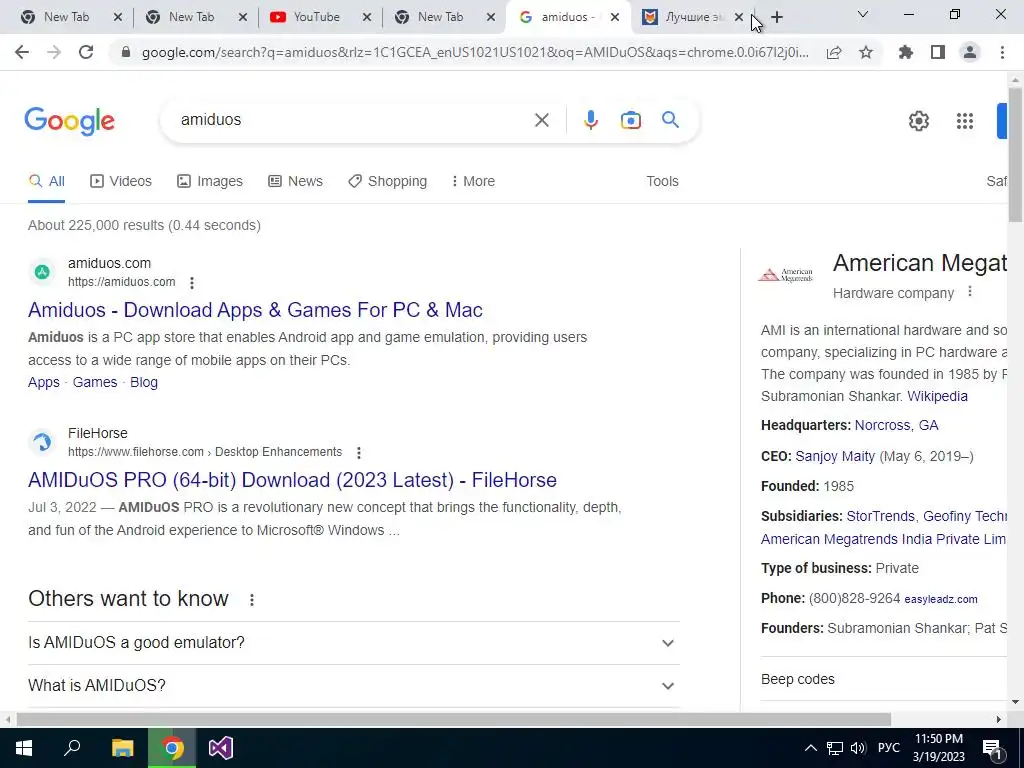This screenshot has height=768, width=1024.
Task: Open Visual Studio from taskbar
Action: (x=221, y=748)
